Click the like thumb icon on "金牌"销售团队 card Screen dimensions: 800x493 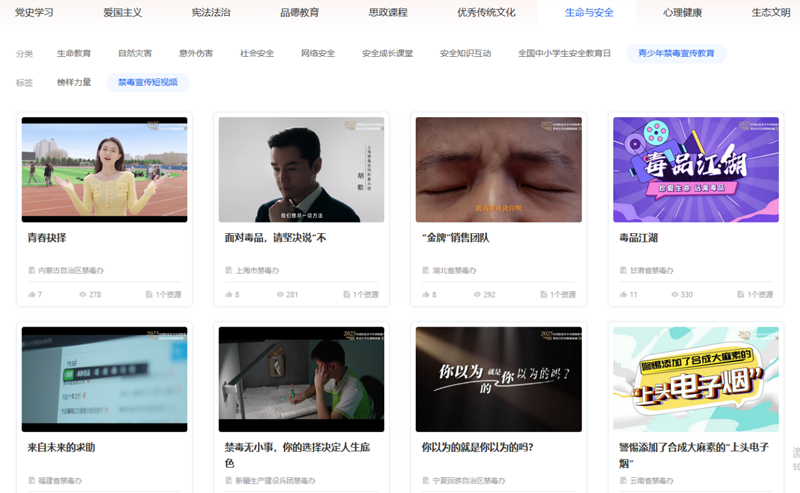tap(425, 295)
